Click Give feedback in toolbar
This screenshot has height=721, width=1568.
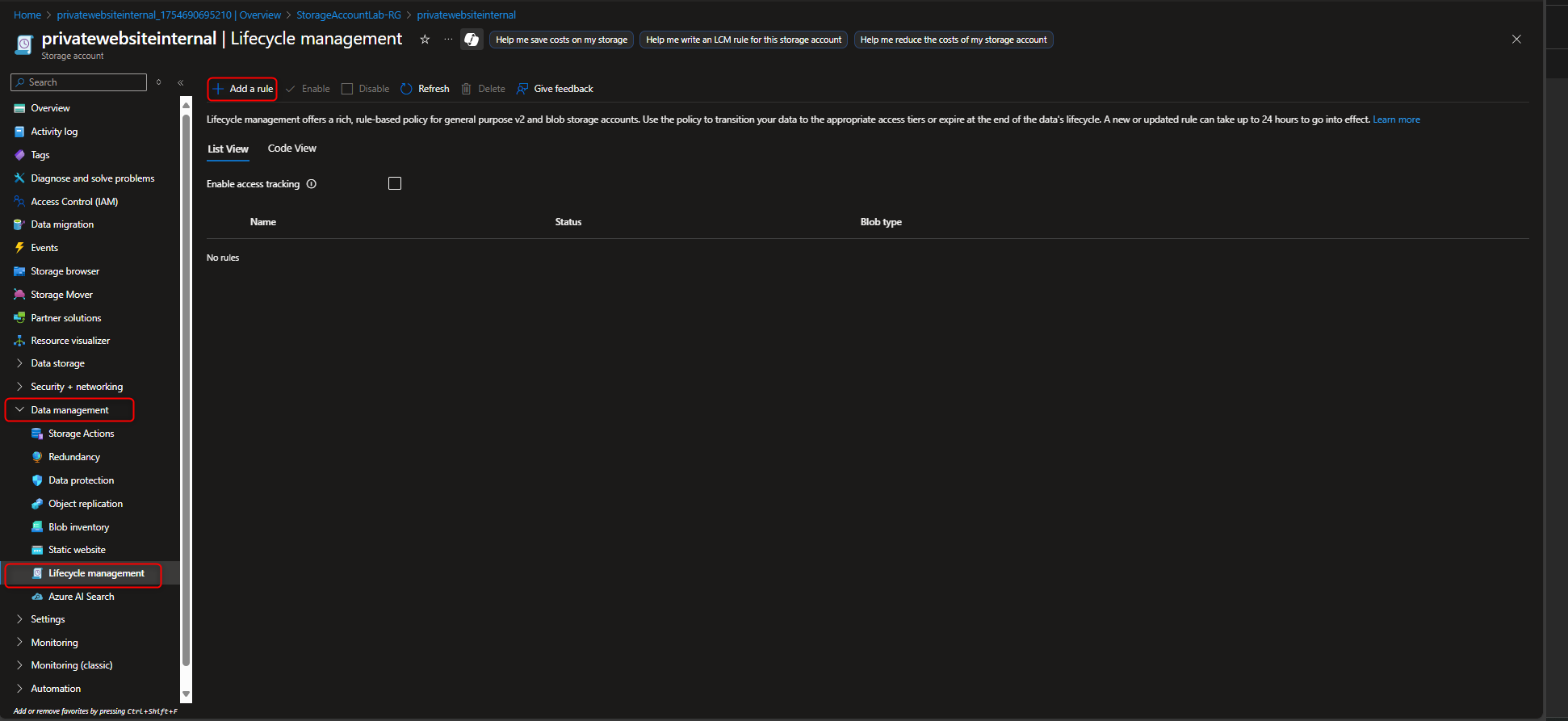[556, 89]
